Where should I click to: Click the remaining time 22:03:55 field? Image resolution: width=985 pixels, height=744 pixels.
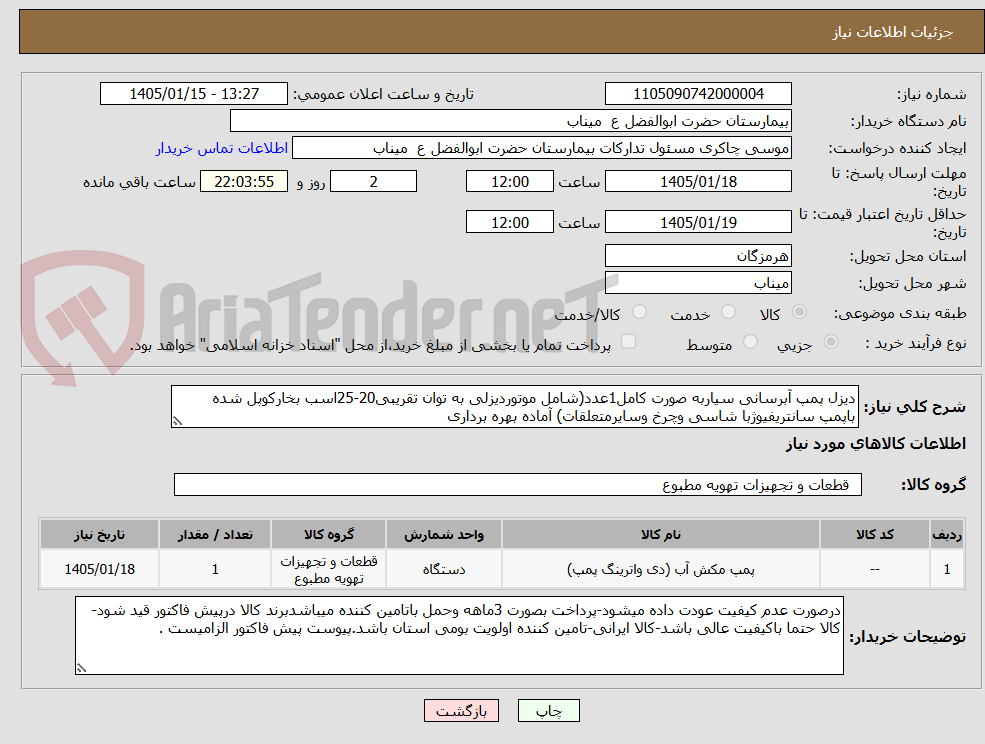244,182
